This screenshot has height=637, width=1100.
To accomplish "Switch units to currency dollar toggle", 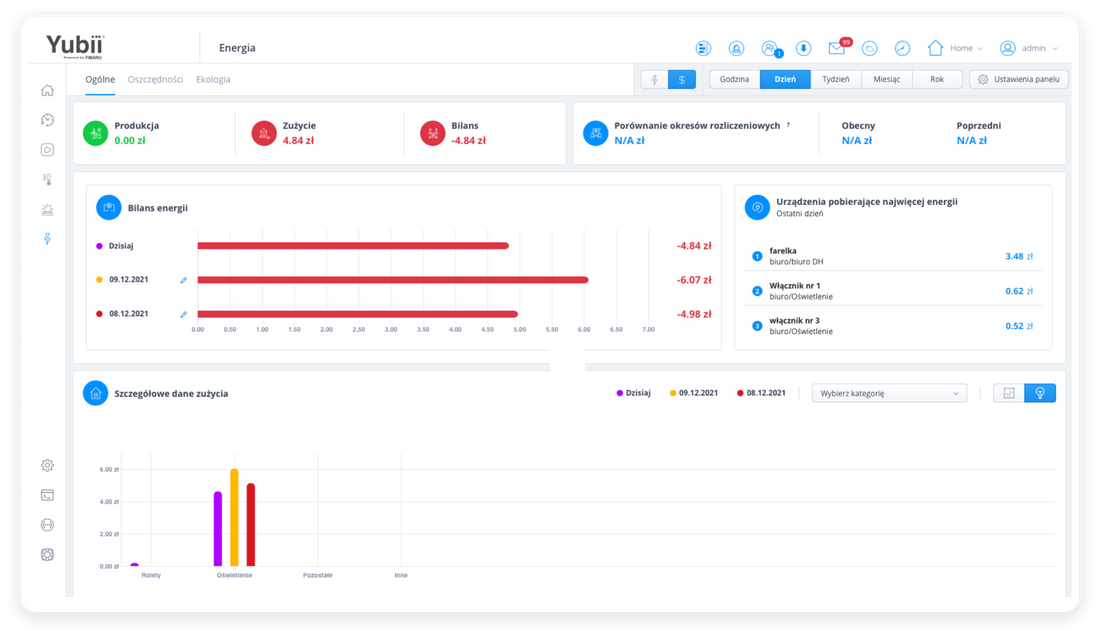I will 682,79.
